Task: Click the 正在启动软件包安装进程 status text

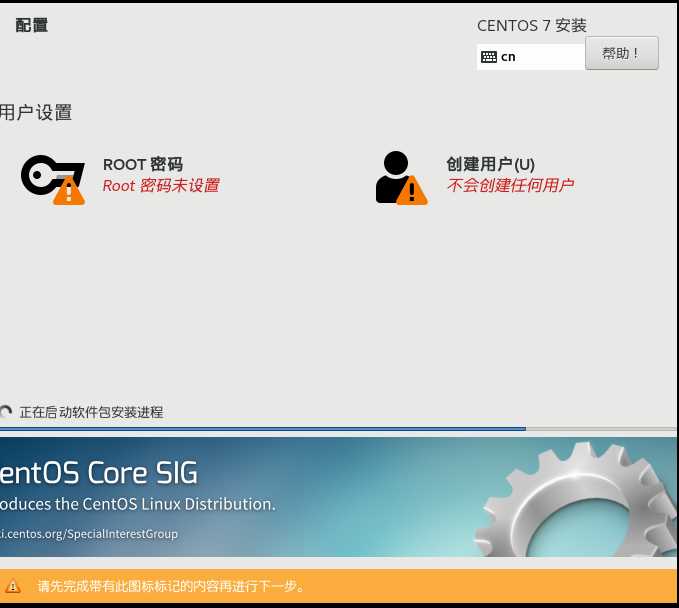Action: 91,412
